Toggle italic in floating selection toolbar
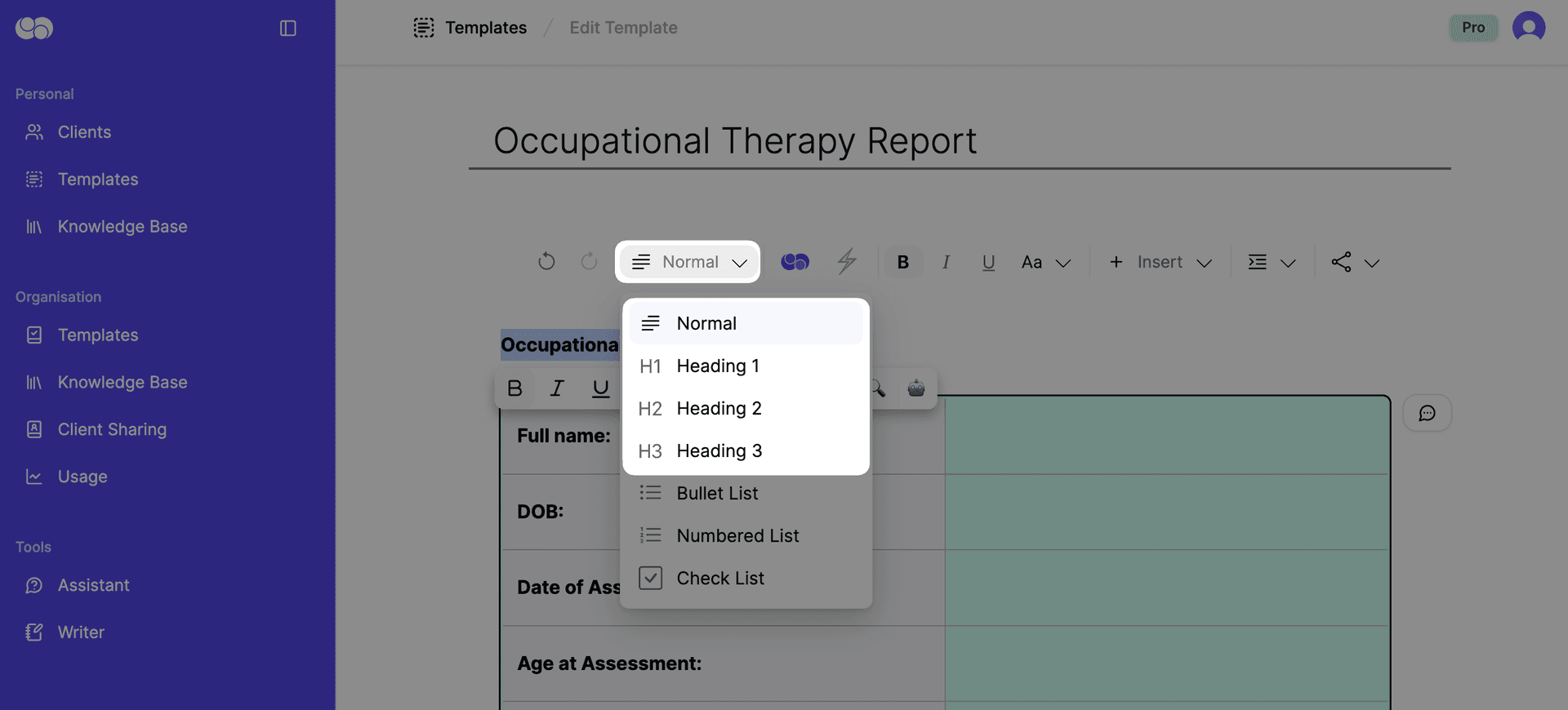This screenshot has width=1568, height=710. pyautogui.click(x=557, y=388)
